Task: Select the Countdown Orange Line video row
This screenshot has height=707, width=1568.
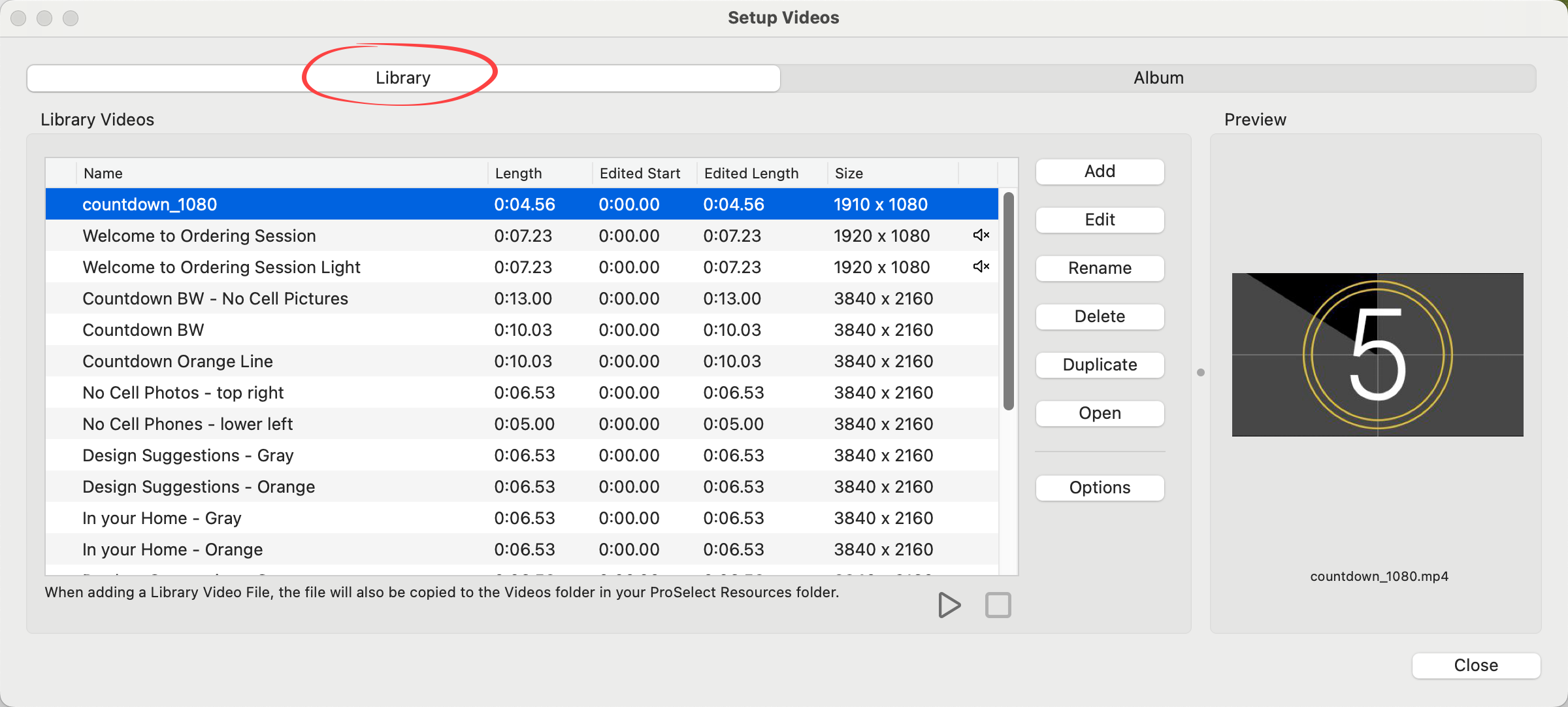Action: coord(178,361)
